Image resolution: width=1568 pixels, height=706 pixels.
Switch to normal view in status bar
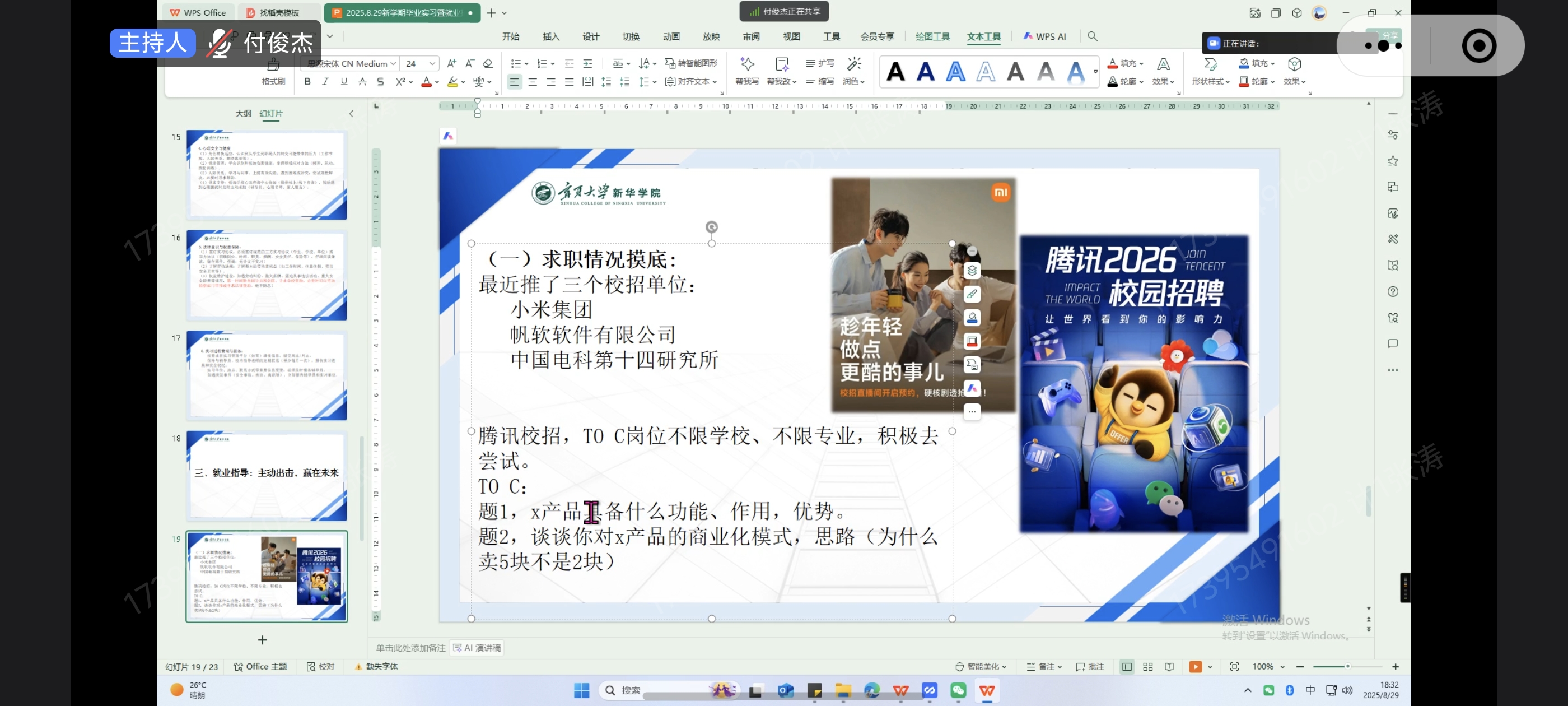(1127, 666)
